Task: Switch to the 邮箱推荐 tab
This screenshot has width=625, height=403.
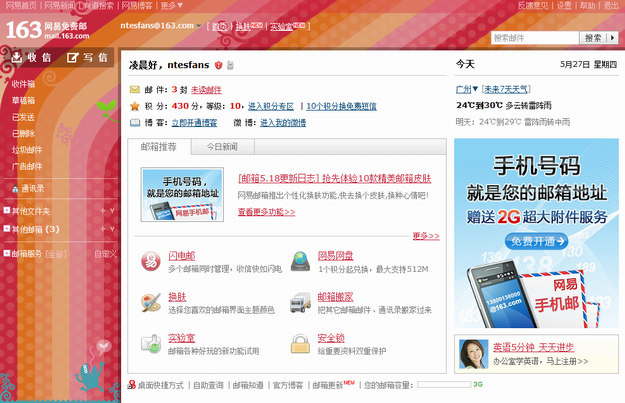Action: 159,147
